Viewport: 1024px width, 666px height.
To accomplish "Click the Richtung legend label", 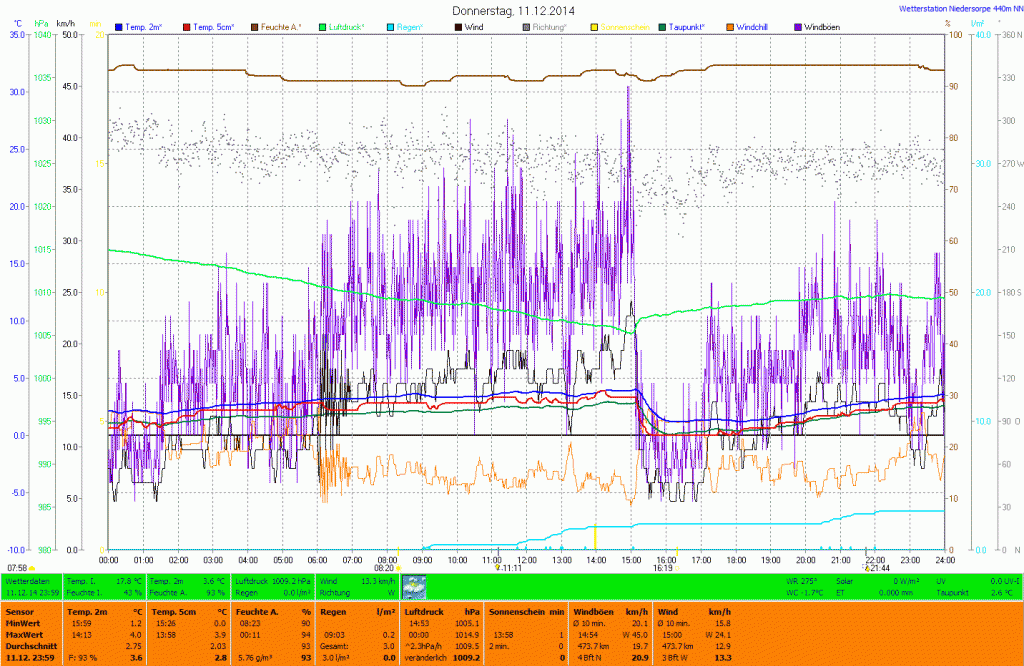I will click(x=549, y=26).
